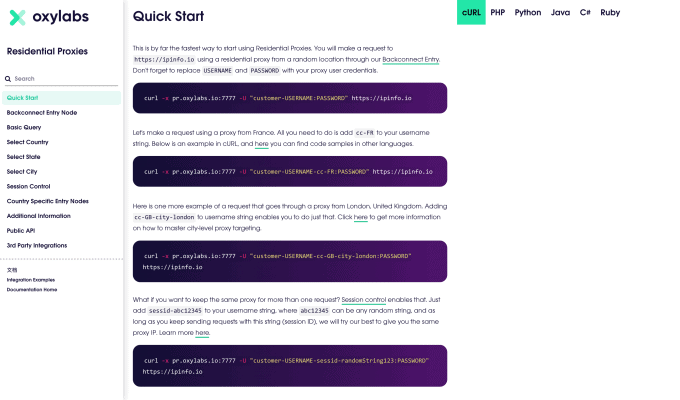
Task: Open Integration Examples link
Action: [x=31, y=280]
